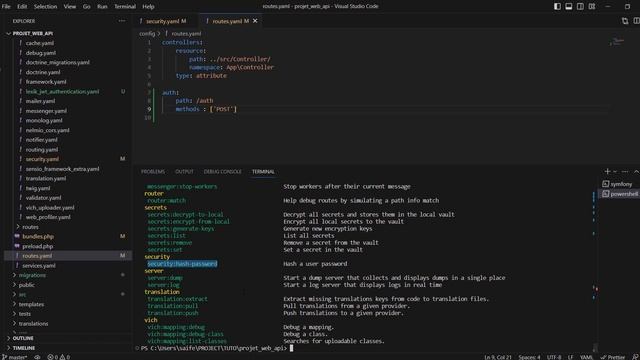Click Ln 9, Col 21 status item

pyautogui.click(x=498, y=357)
